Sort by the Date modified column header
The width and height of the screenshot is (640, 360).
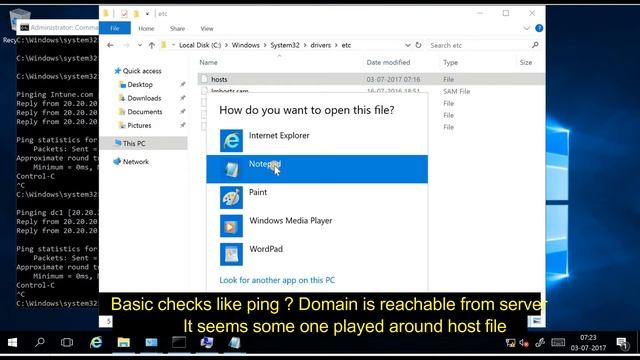[x=388, y=62]
